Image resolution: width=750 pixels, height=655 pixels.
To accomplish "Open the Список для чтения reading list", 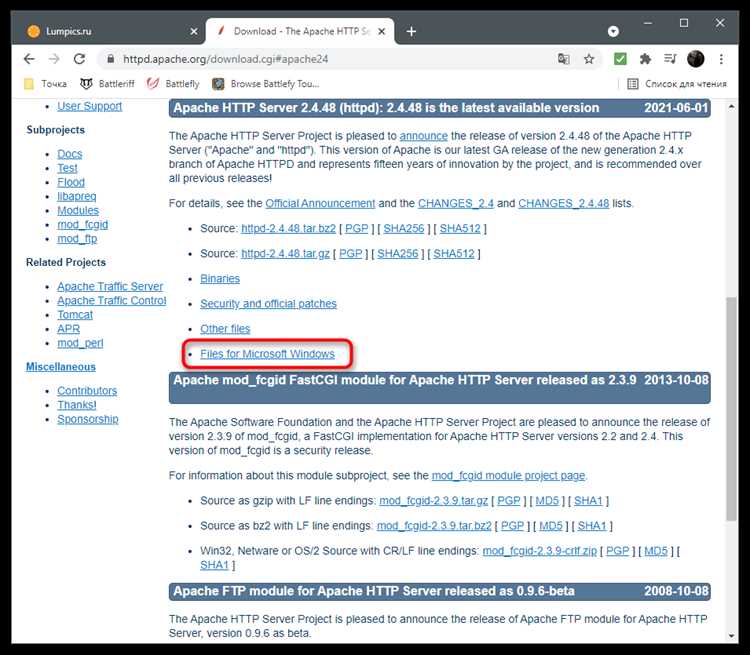I will 677,84.
